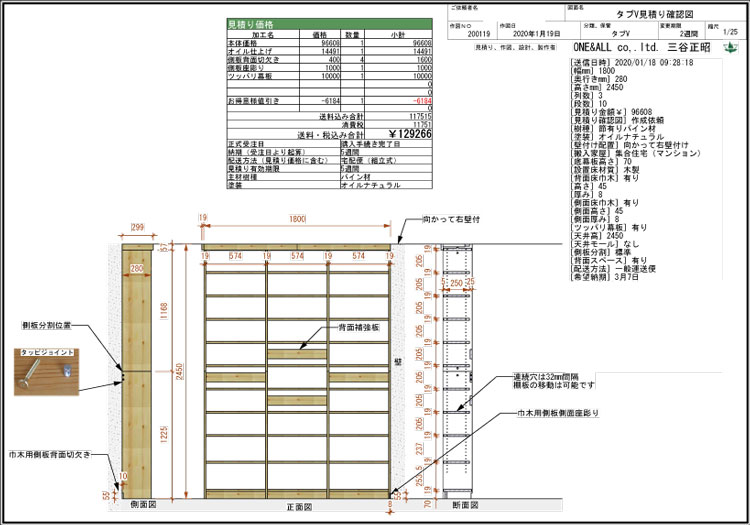Click the 本体価格 row label
The width and height of the screenshot is (750, 525).
coord(242,43)
